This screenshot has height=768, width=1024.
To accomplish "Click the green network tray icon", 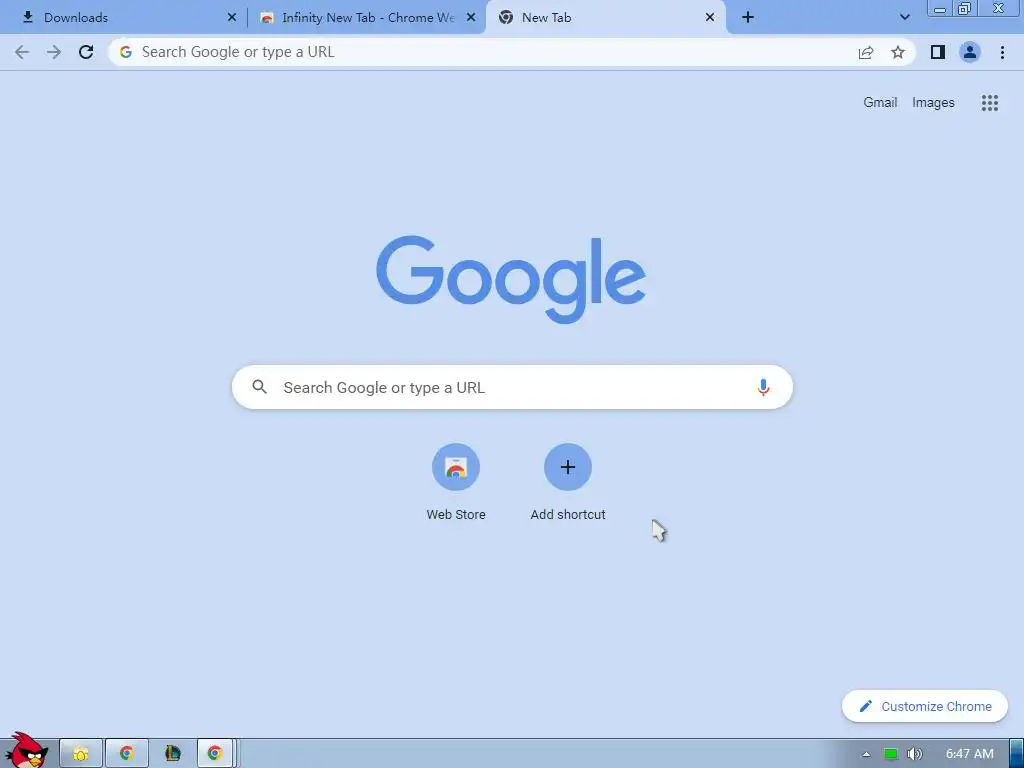I will (891, 754).
